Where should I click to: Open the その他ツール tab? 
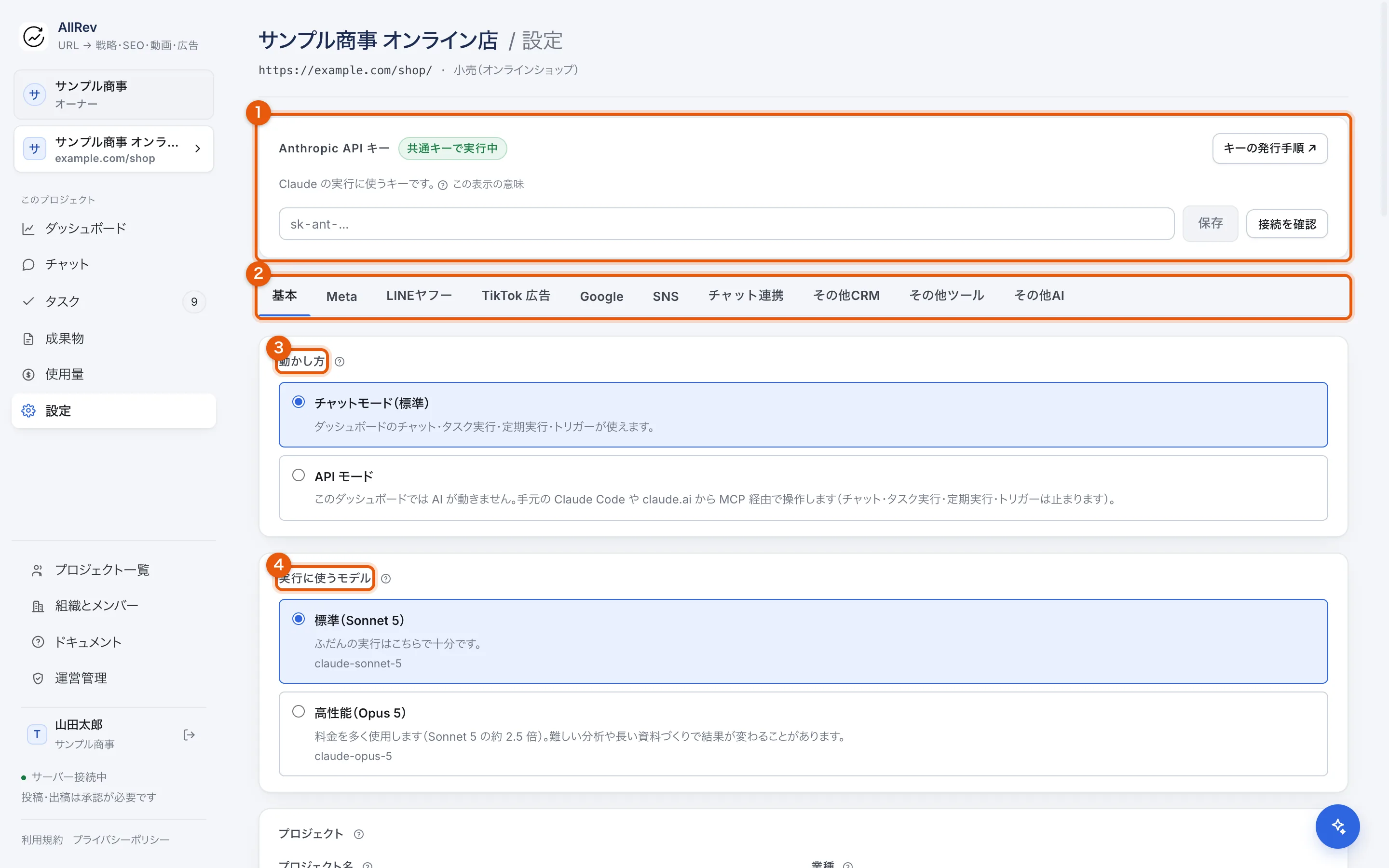click(x=946, y=296)
